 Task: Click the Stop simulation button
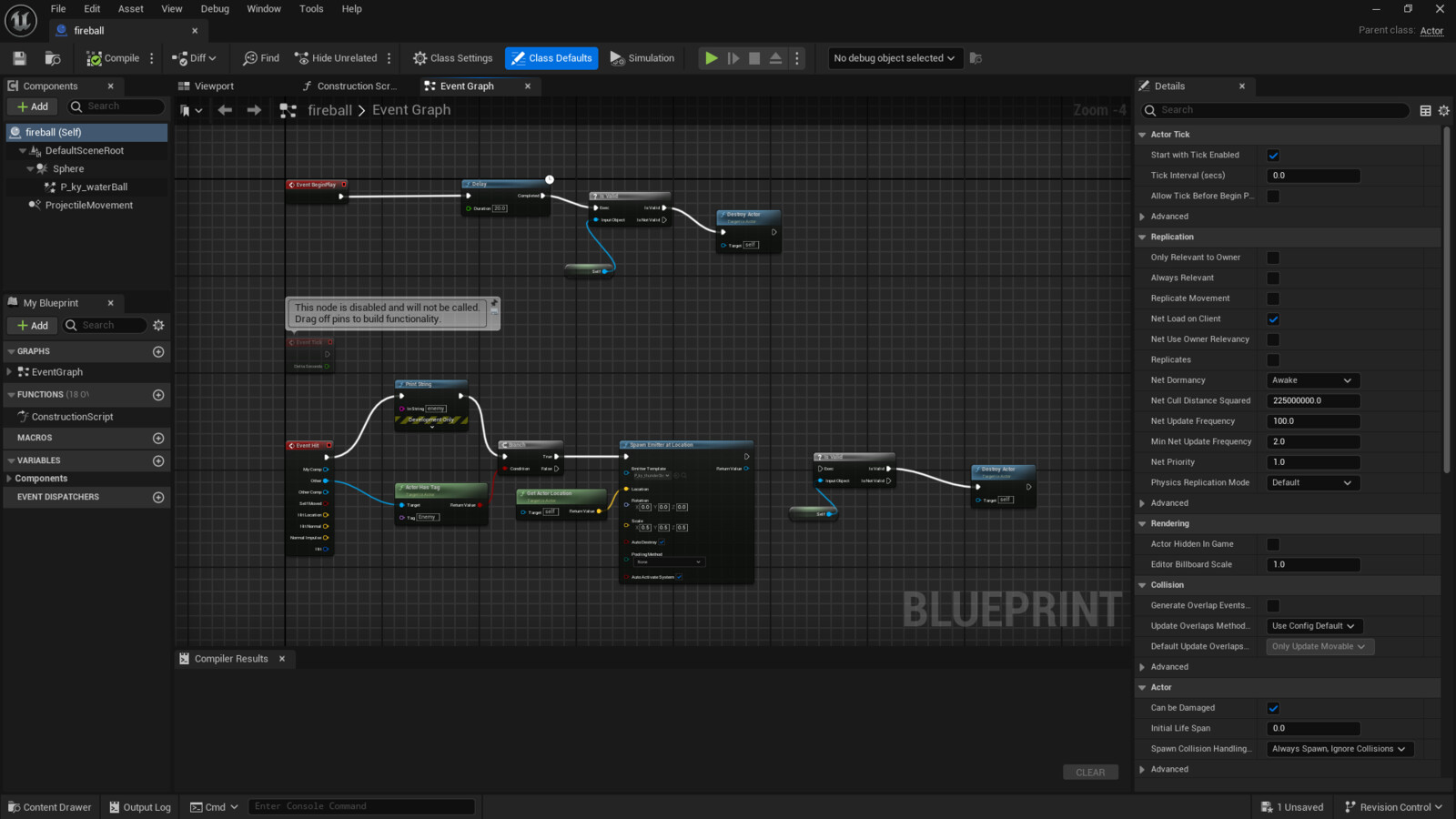point(754,58)
